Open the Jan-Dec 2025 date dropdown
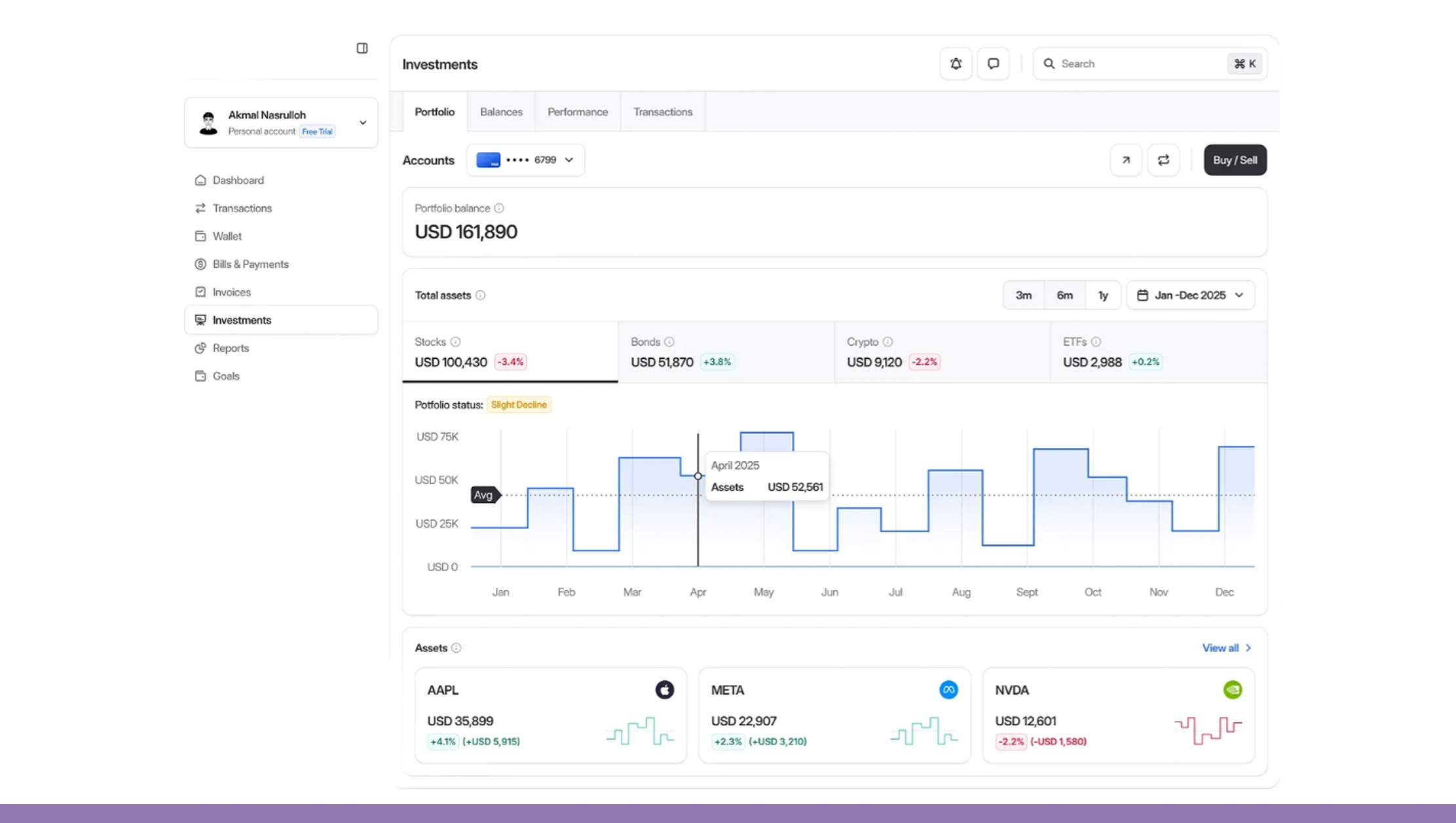Screen dimensions: 1456x823 pos(1190,295)
